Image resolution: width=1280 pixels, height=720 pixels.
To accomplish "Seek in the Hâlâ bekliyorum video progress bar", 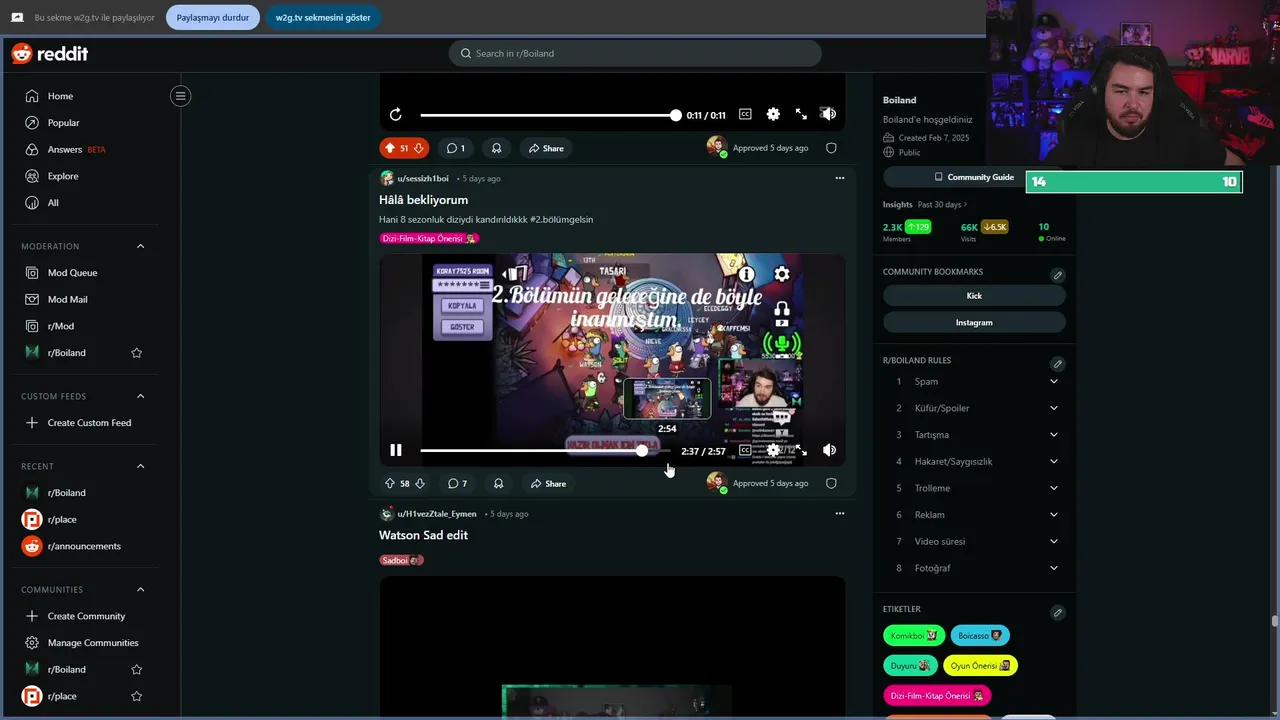I will coord(546,451).
